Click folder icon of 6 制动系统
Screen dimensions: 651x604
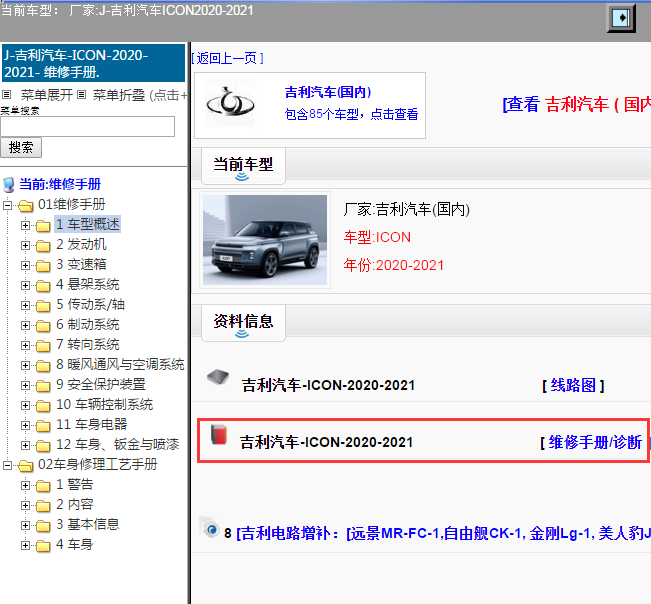(43, 325)
